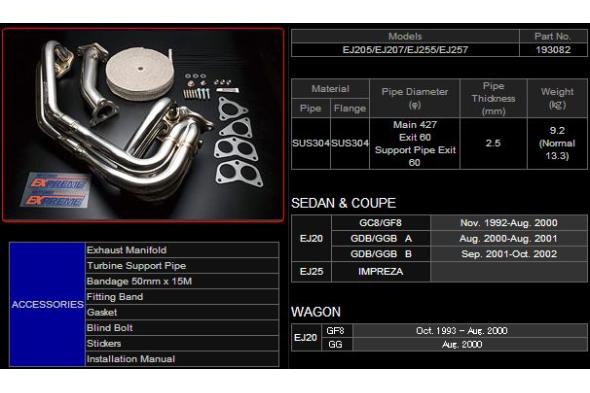Click the Weight column header
Image resolution: width=590 pixels, height=393 pixels.
pos(557,98)
